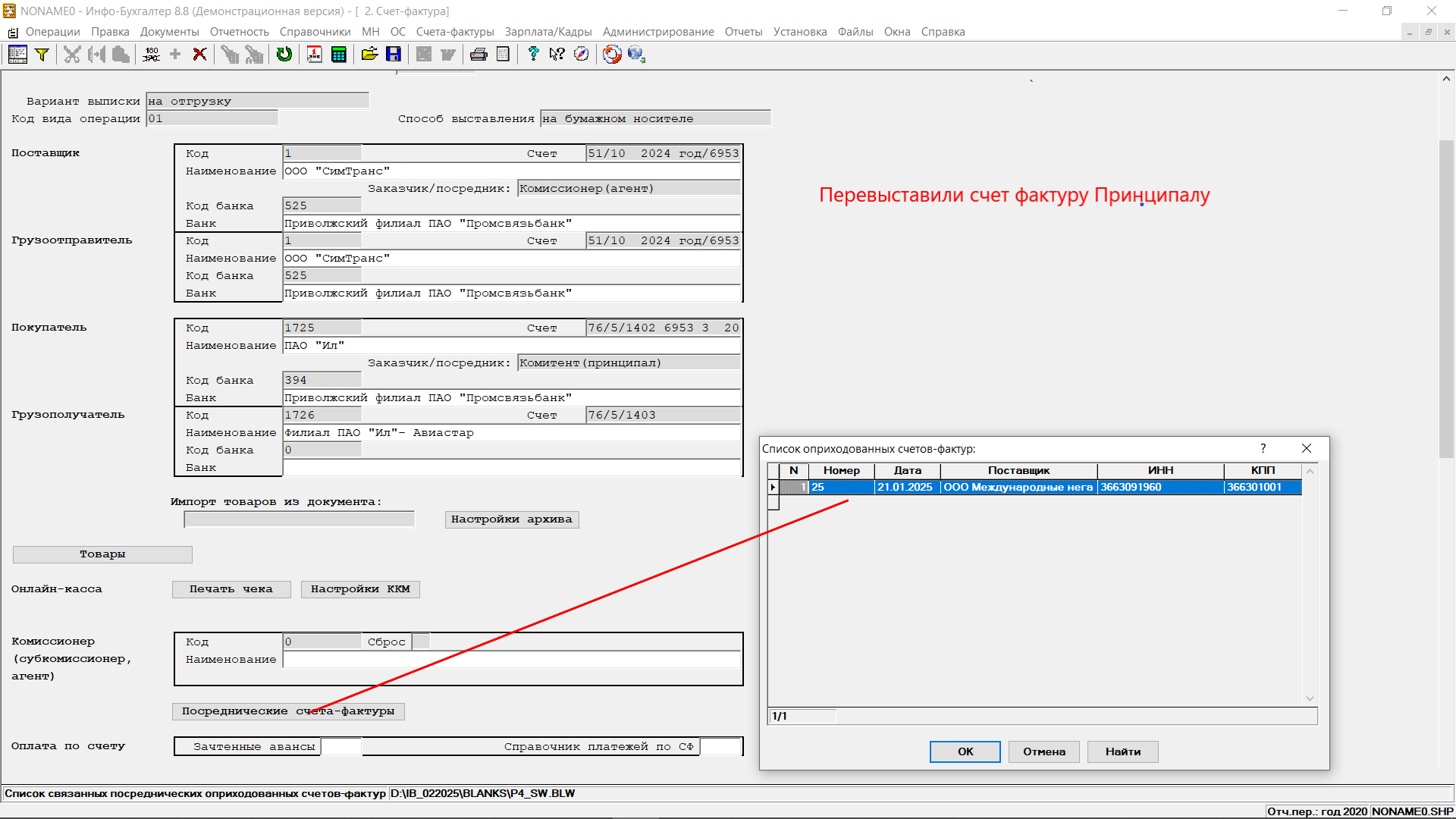Click the cyan question mark help icon
The height and width of the screenshot is (819, 1456).
[x=533, y=55]
